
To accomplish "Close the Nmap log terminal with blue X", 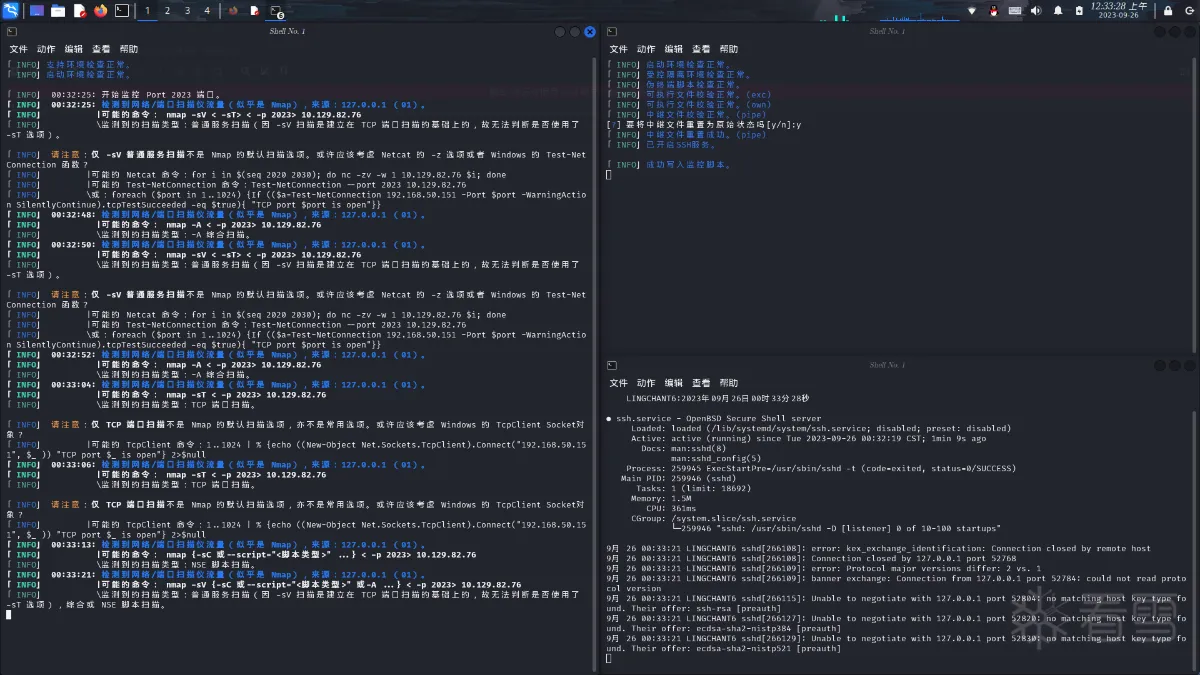I will coord(590,32).
